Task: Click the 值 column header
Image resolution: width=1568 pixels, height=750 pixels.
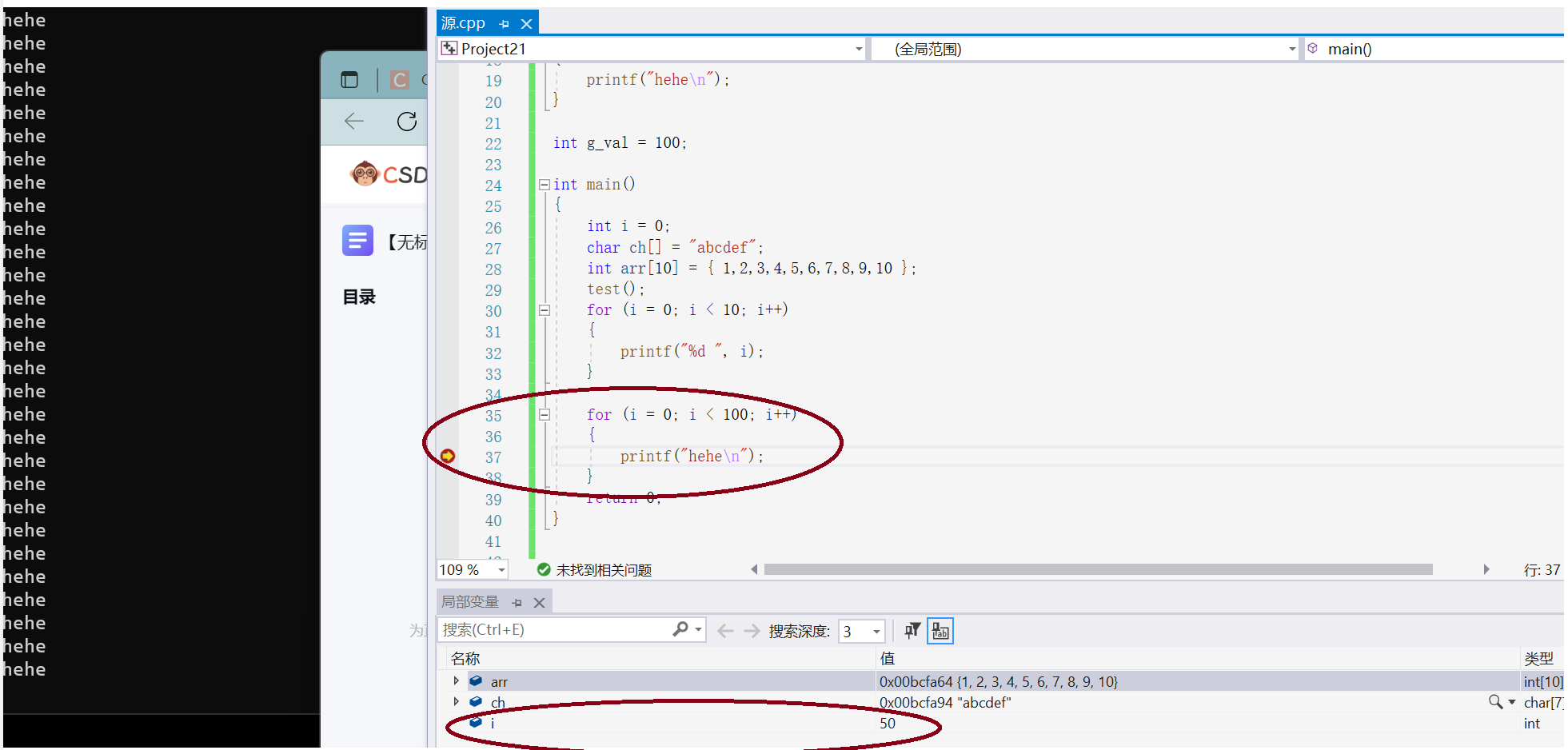Action: pos(888,659)
